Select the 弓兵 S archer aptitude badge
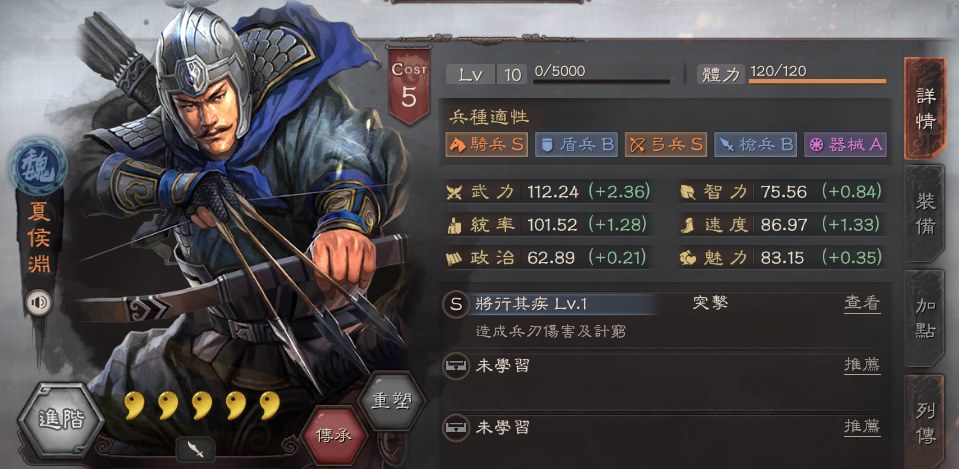Image resolution: width=959 pixels, height=469 pixels. 665,145
